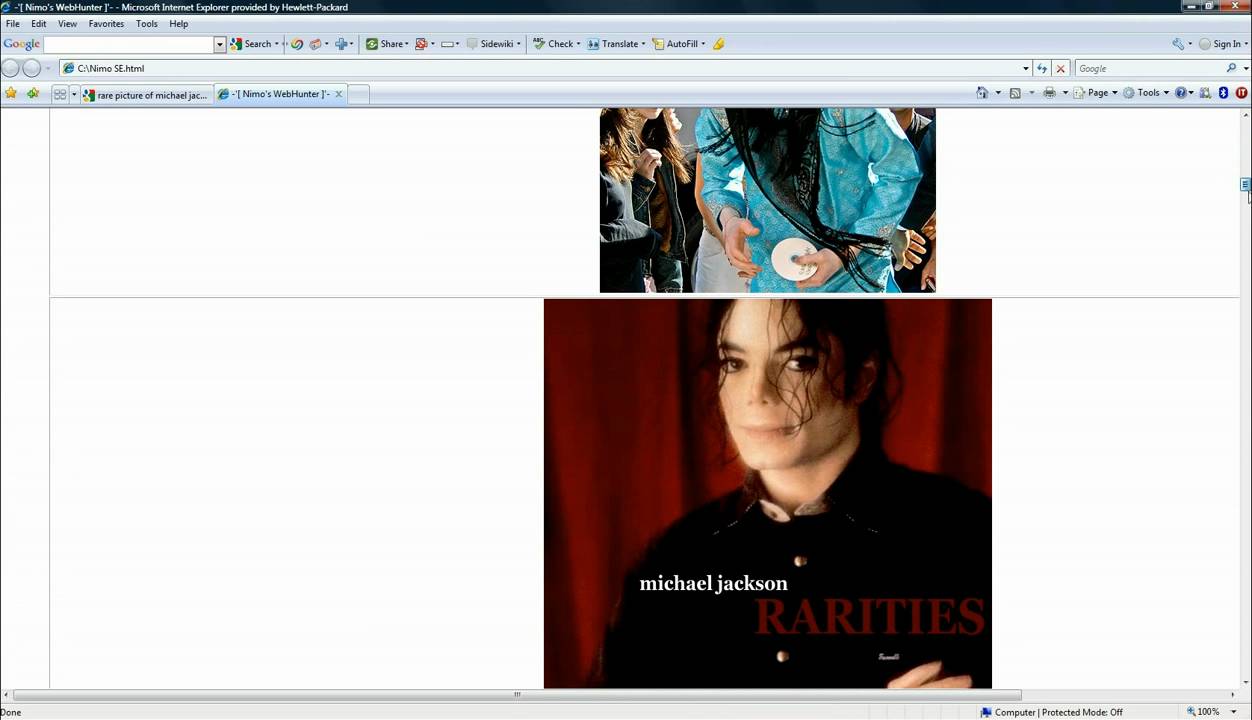Click the Google Toolbar Search button
Viewport: 1252px width, 720px height.
pyautogui.click(x=251, y=44)
